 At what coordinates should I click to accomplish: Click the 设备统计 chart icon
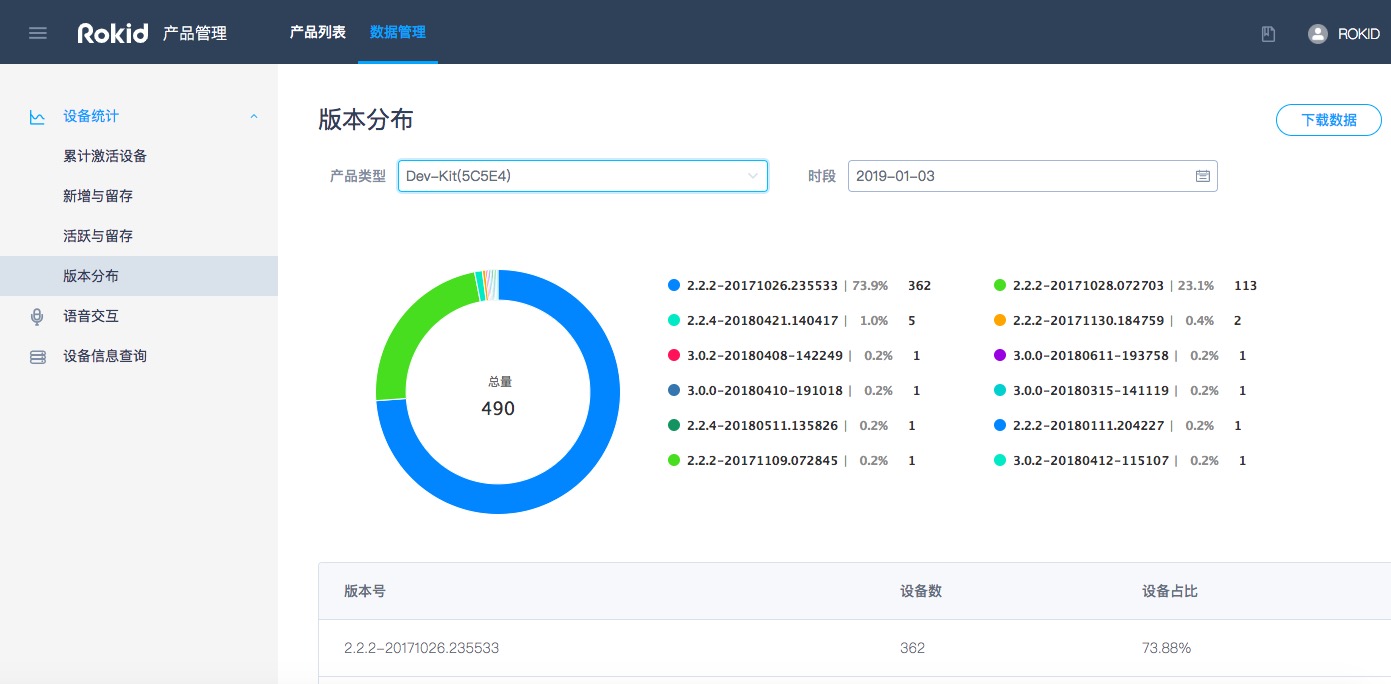(38, 117)
